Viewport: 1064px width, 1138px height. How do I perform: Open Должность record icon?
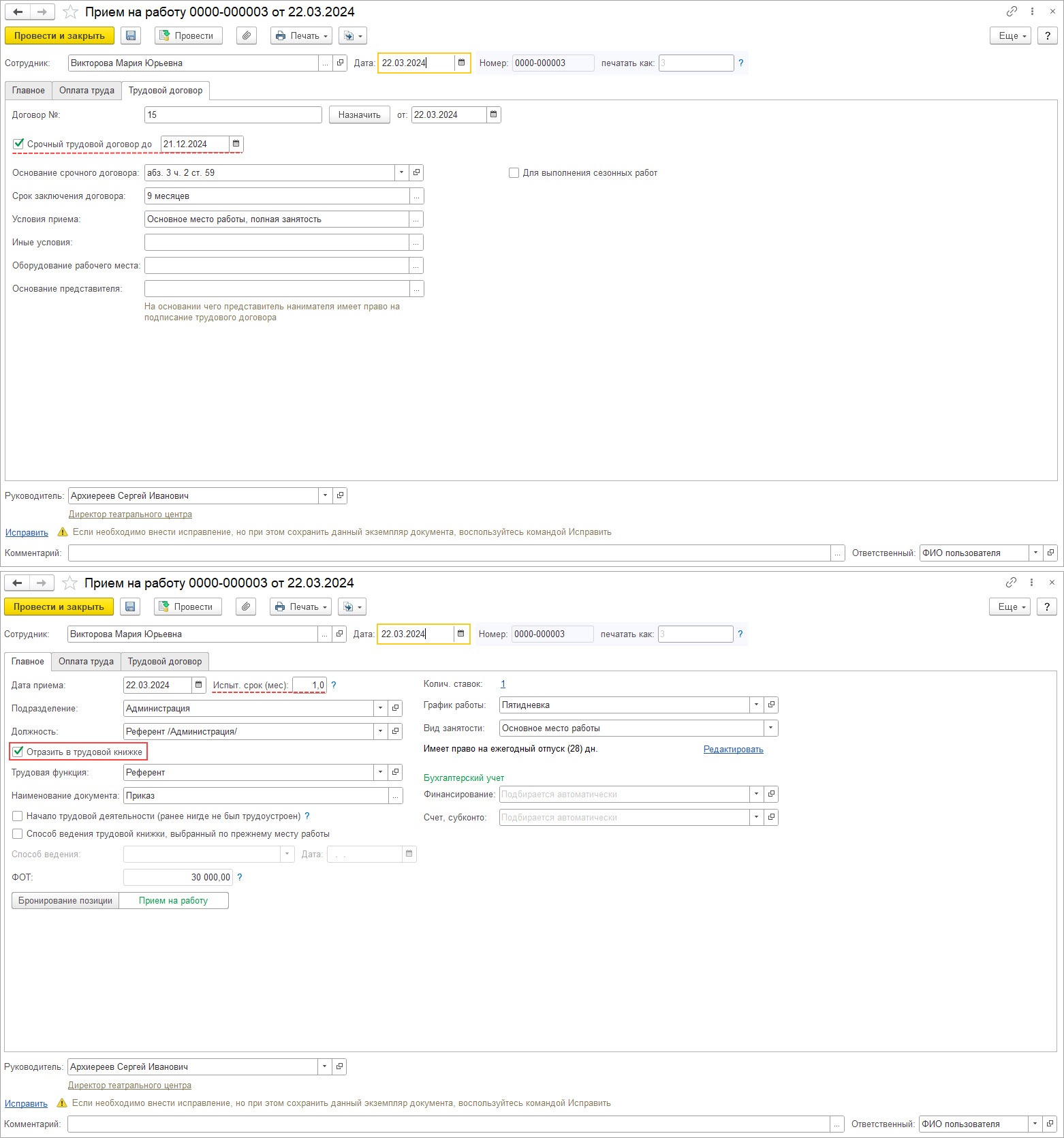pos(395,731)
